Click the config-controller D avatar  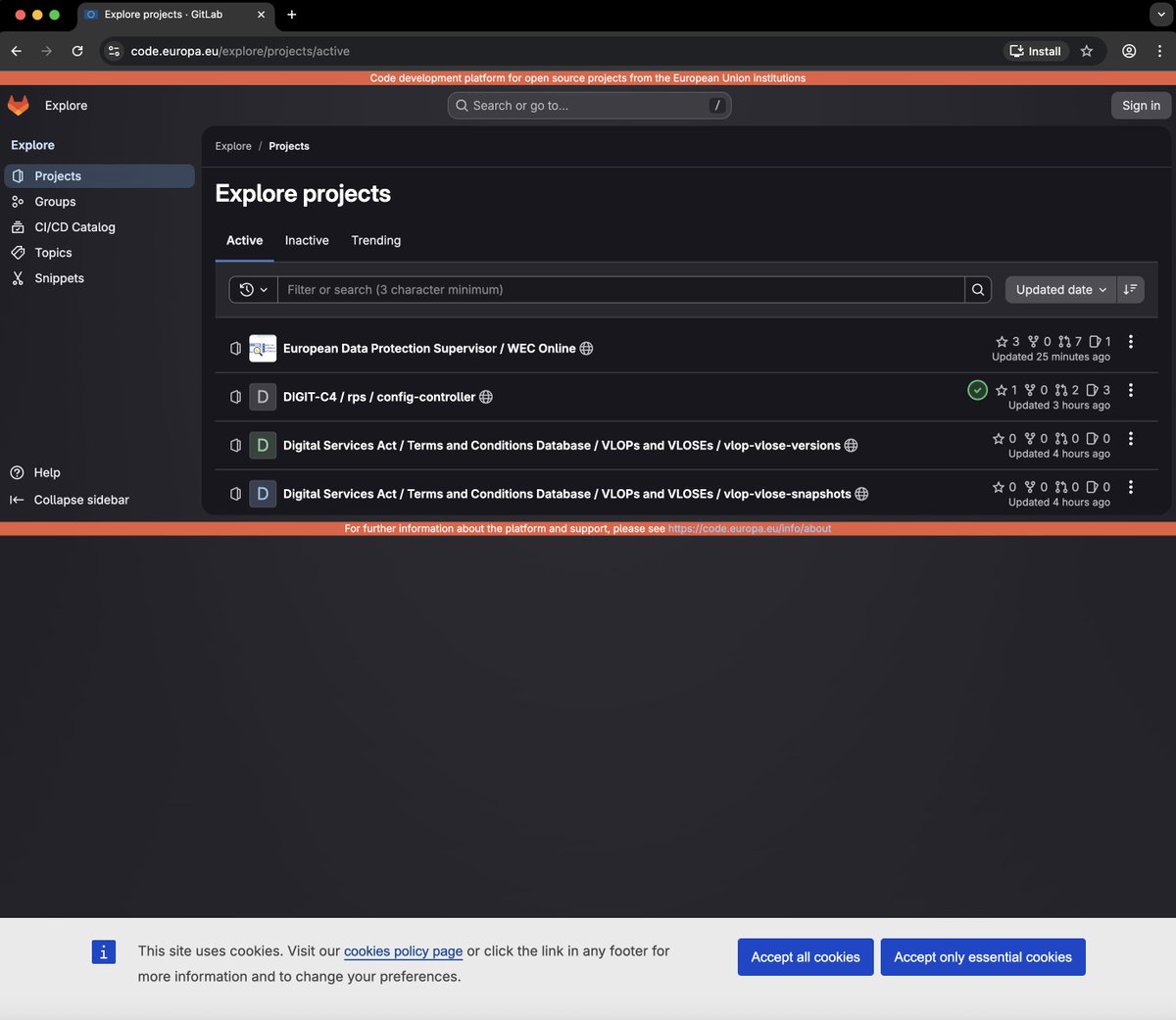point(263,397)
